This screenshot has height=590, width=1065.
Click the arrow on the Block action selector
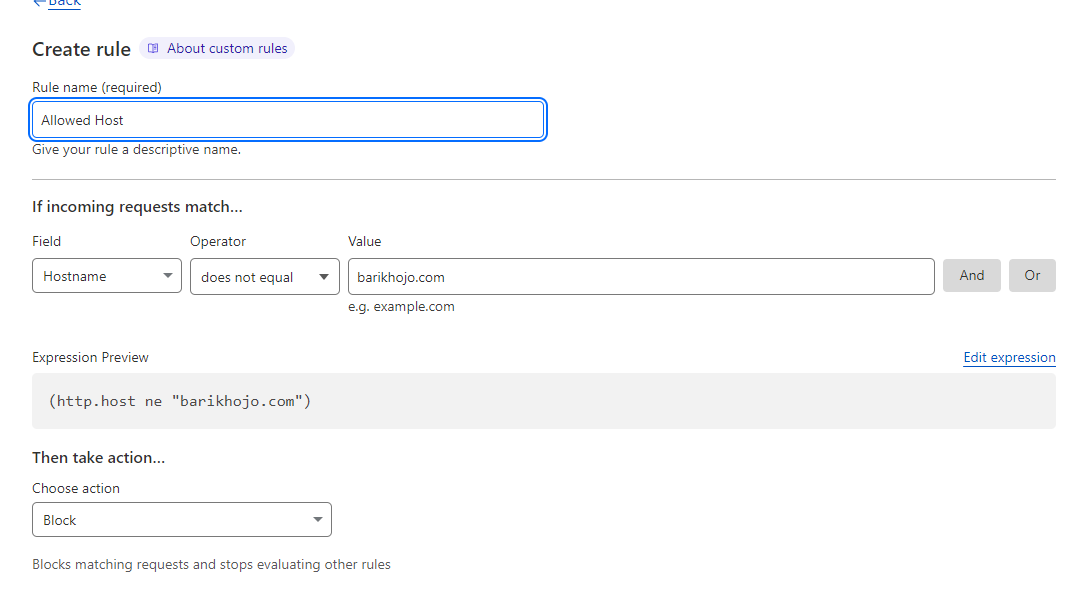(317, 520)
